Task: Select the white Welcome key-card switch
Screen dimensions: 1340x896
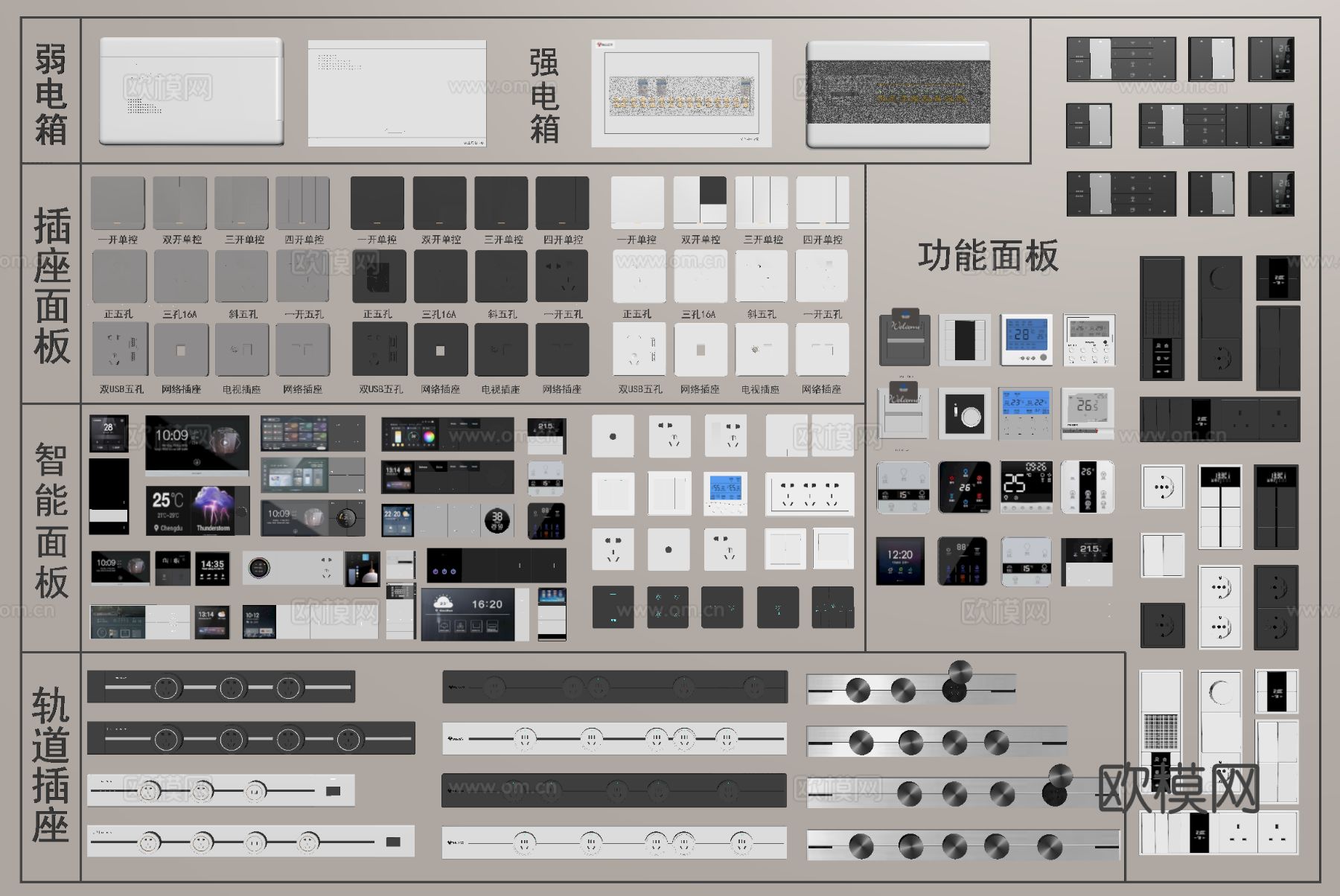Action: click(x=904, y=410)
